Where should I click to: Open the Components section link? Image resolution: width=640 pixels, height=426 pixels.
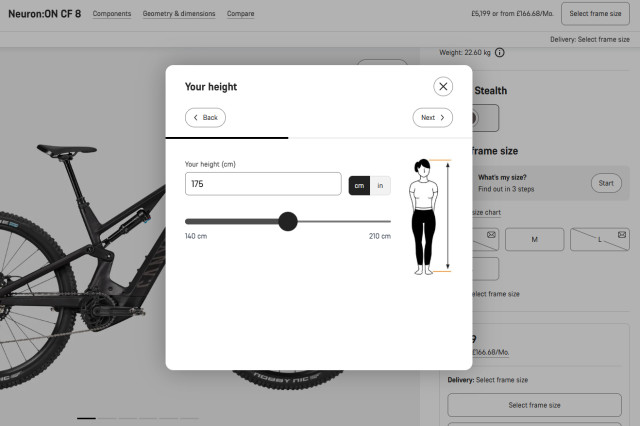point(112,14)
